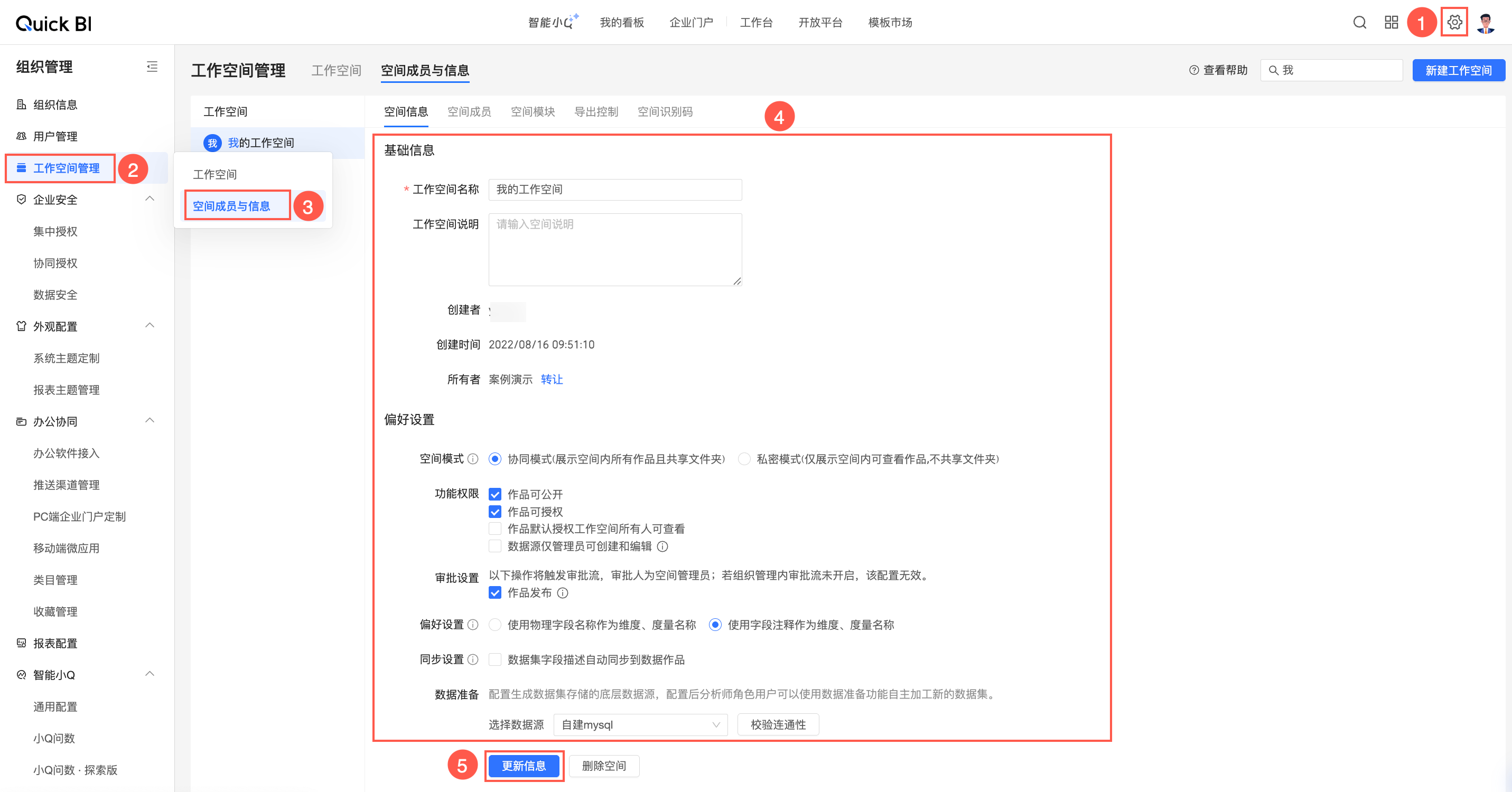The width and height of the screenshot is (1512, 792).
Task: Switch to the 空间成员 tab
Action: [469, 111]
